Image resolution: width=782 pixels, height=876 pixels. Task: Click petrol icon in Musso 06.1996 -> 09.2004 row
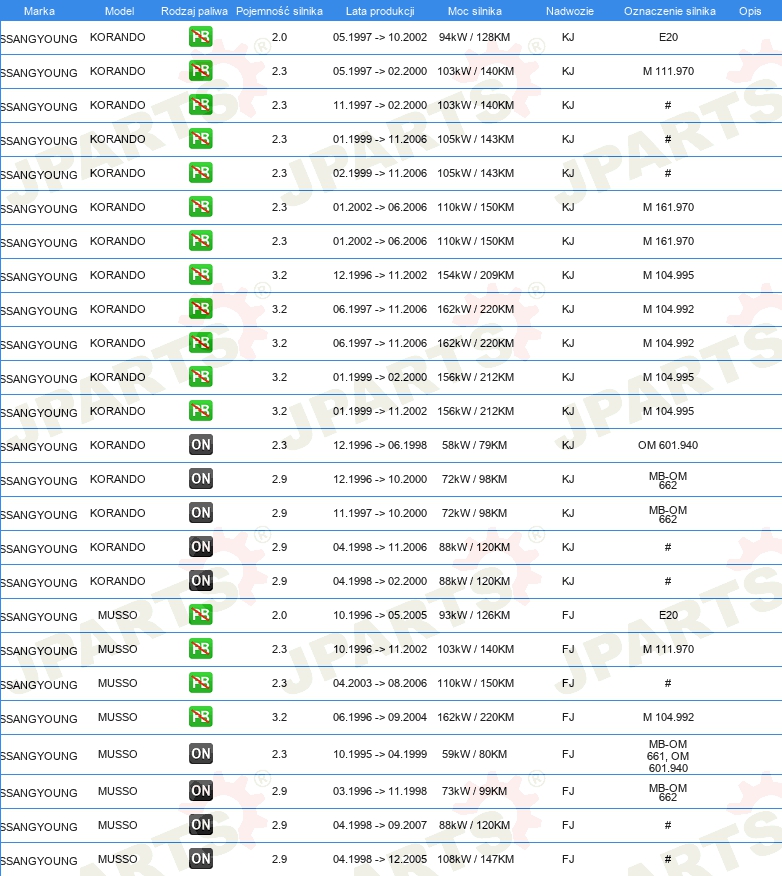click(201, 717)
